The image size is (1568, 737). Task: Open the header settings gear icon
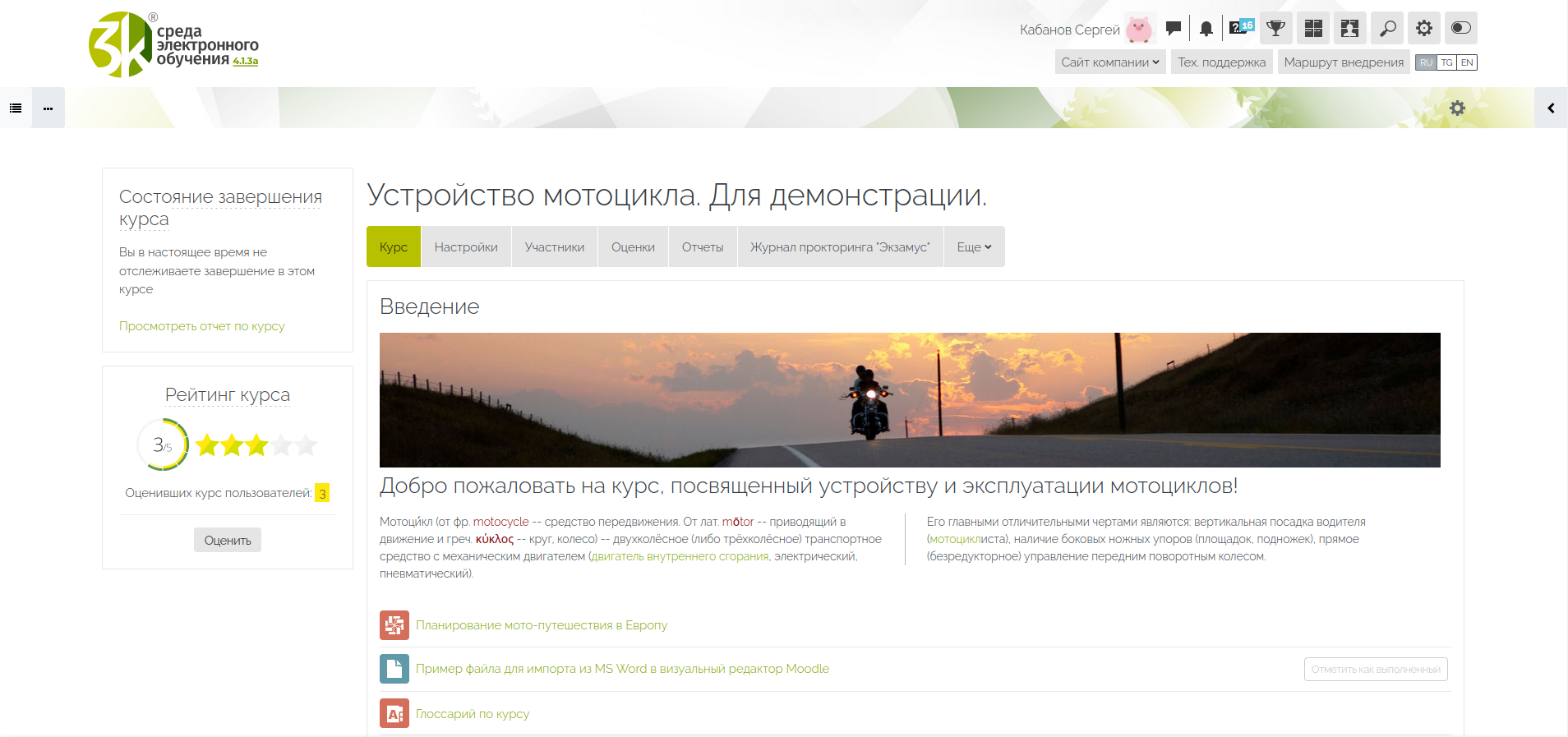1424,28
